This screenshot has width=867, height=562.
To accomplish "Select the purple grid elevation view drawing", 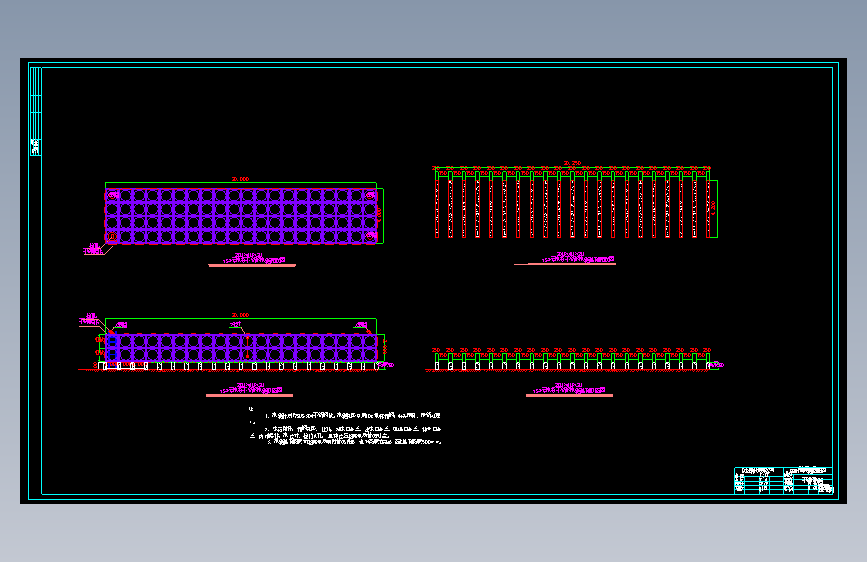I will (x=241, y=347).
